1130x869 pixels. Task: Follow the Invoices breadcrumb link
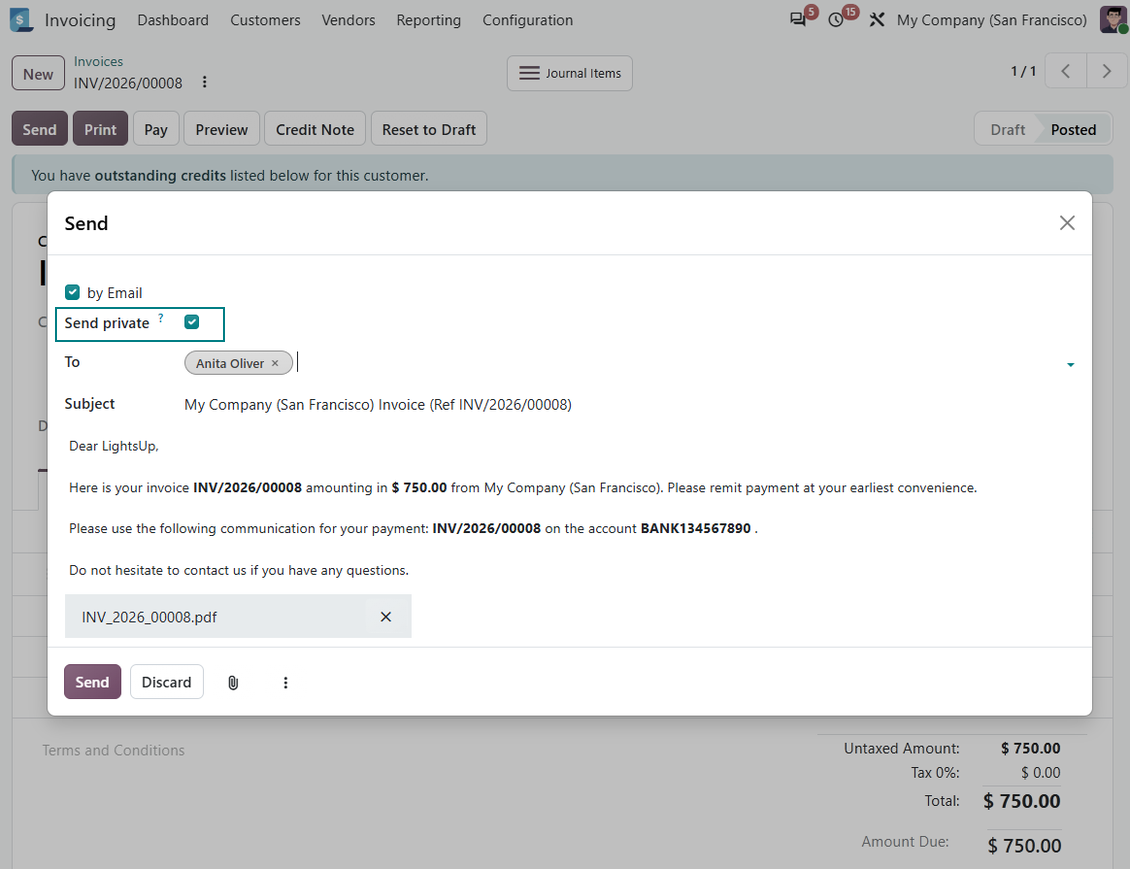pos(98,61)
